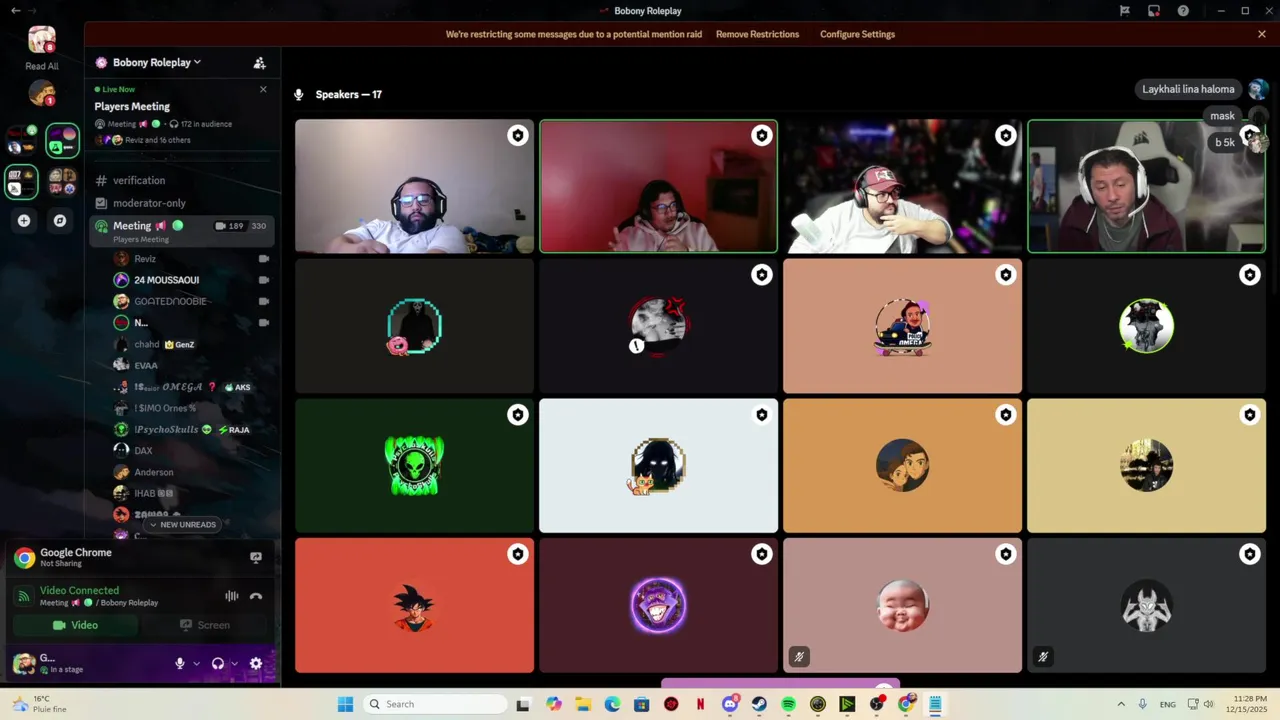This screenshot has width=1280, height=720.
Task: Click muted mic icon on baby face tile
Action: (799, 657)
